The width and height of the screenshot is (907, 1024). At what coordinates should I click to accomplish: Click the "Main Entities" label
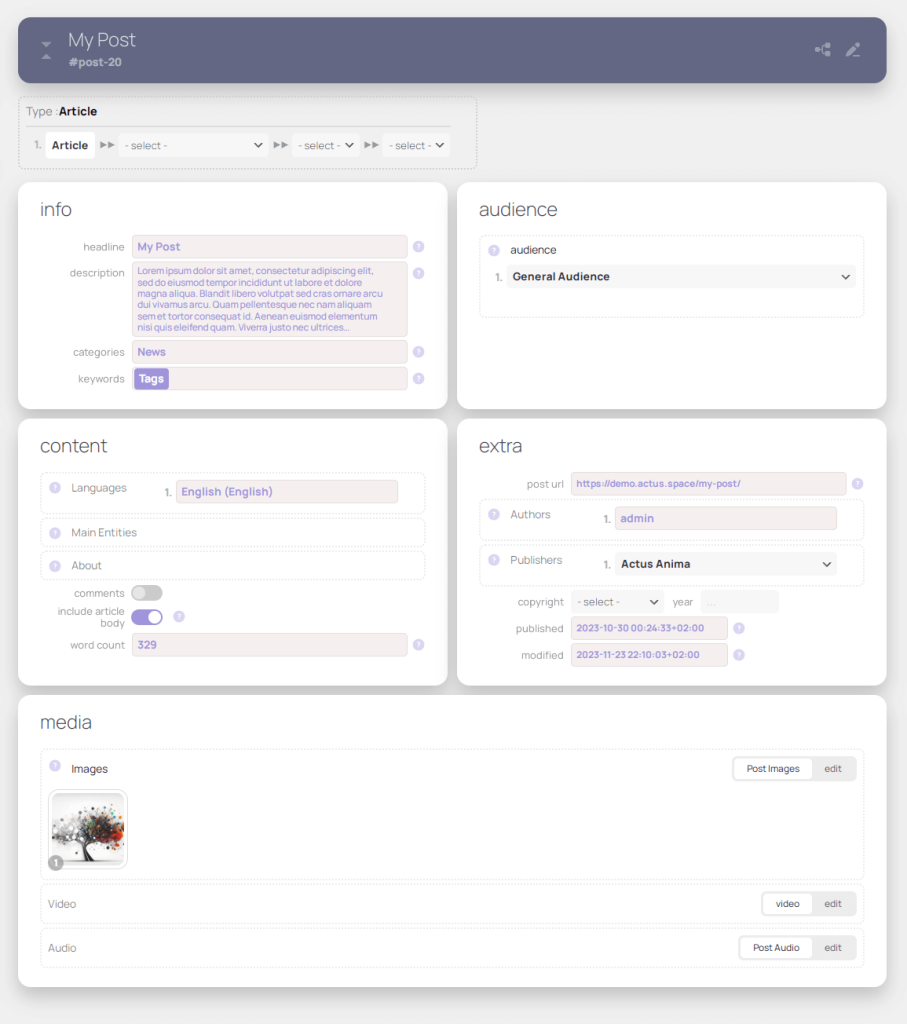pos(104,533)
